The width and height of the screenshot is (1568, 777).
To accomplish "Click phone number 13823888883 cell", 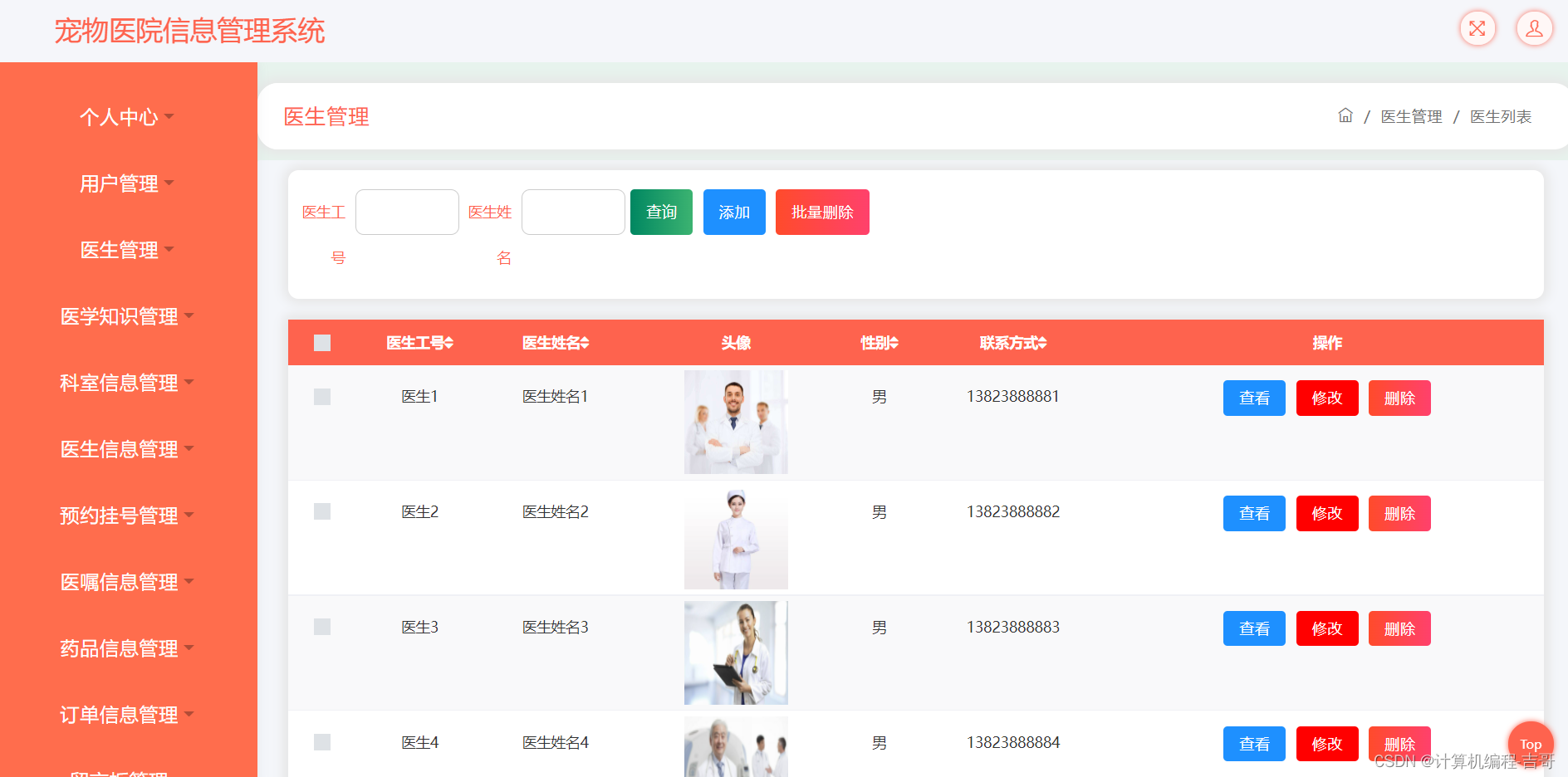I will [x=1013, y=627].
